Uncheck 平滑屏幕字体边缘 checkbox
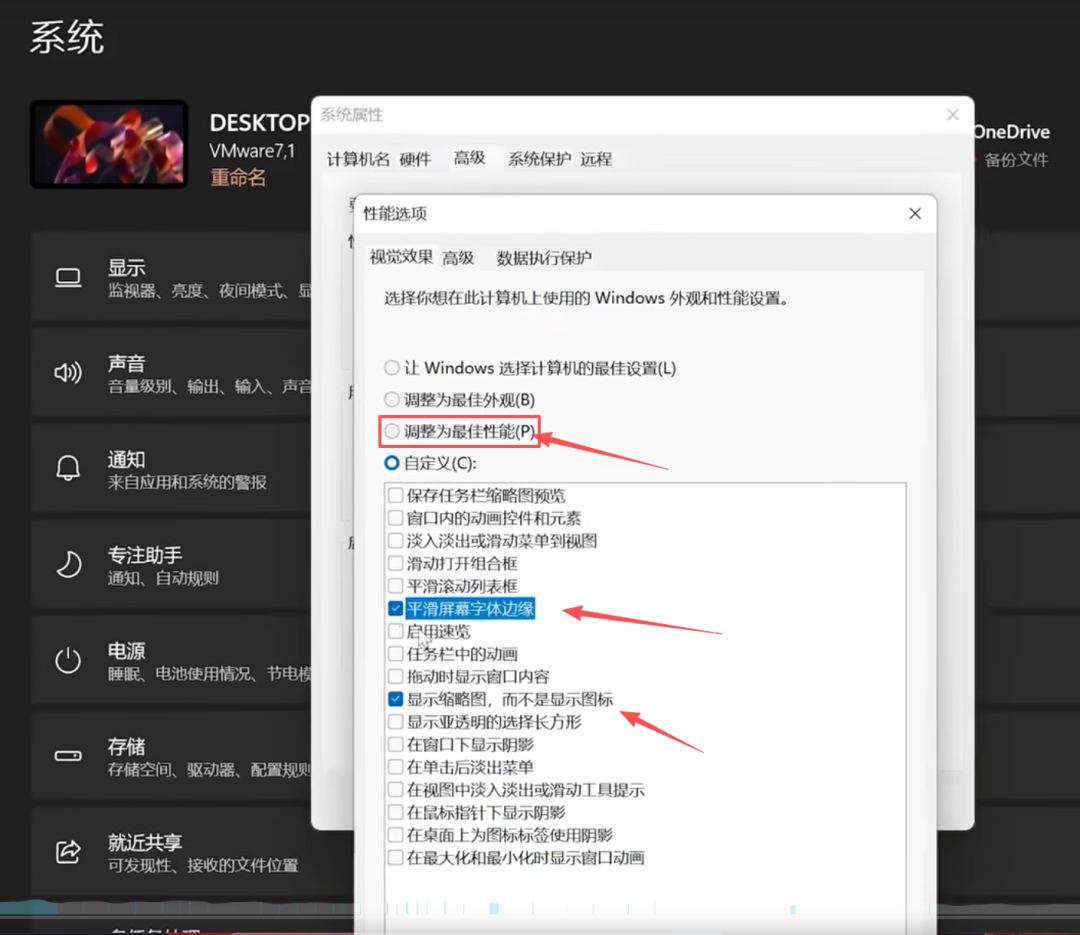The width and height of the screenshot is (1080, 935). tap(396, 609)
